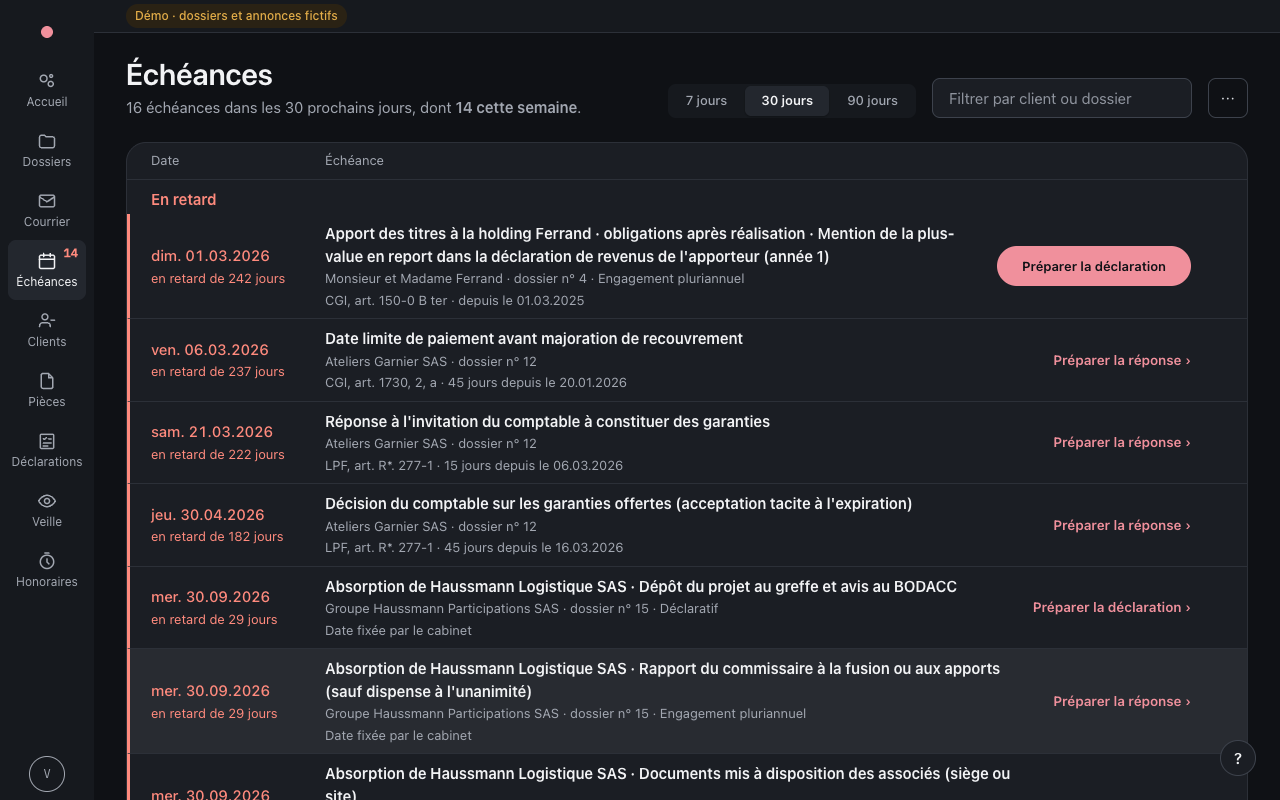
Task: Click CGI, art. 1730, 2, a reference
Action: [x=476, y=383]
